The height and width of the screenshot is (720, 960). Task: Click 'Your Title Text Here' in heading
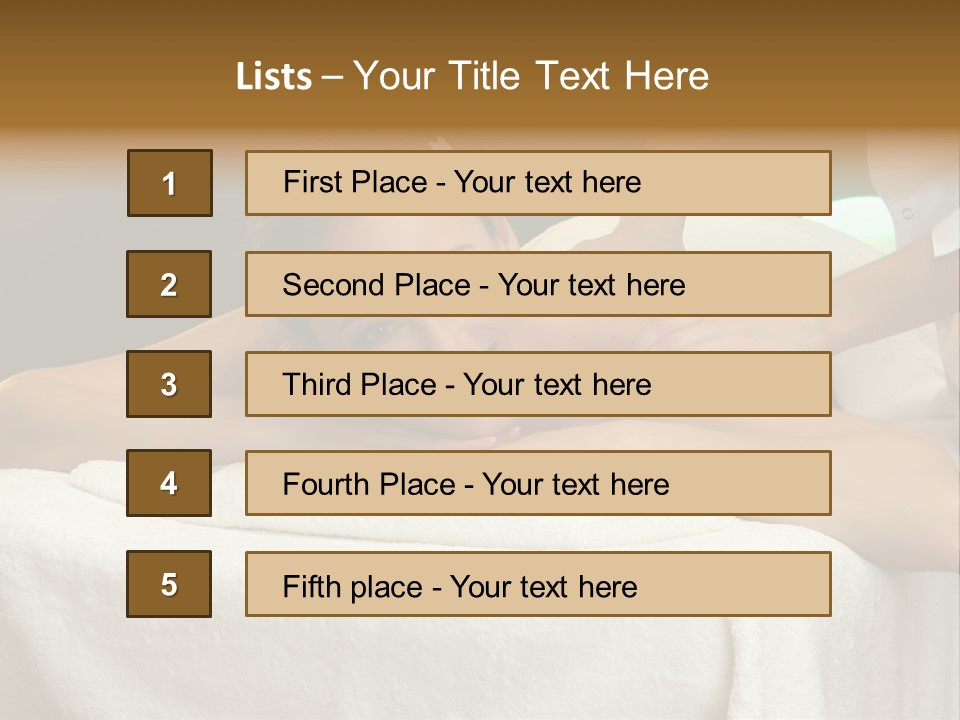click(x=531, y=76)
